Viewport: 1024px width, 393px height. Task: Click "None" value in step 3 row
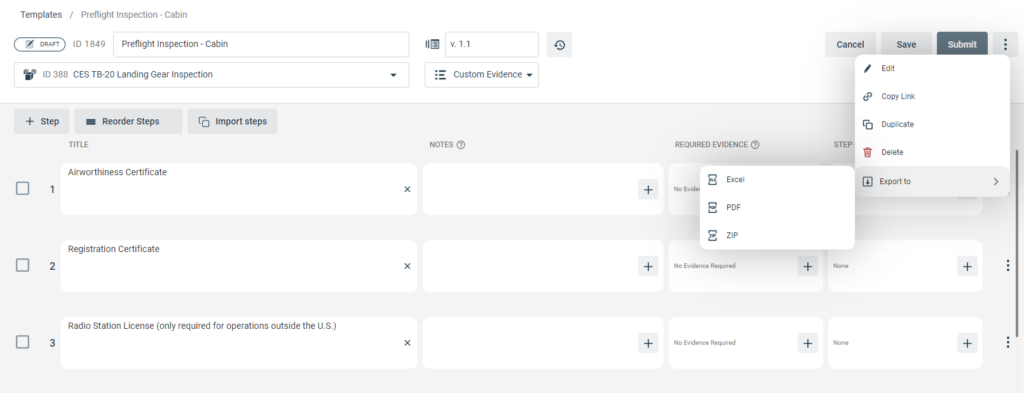[x=840, y=343]
